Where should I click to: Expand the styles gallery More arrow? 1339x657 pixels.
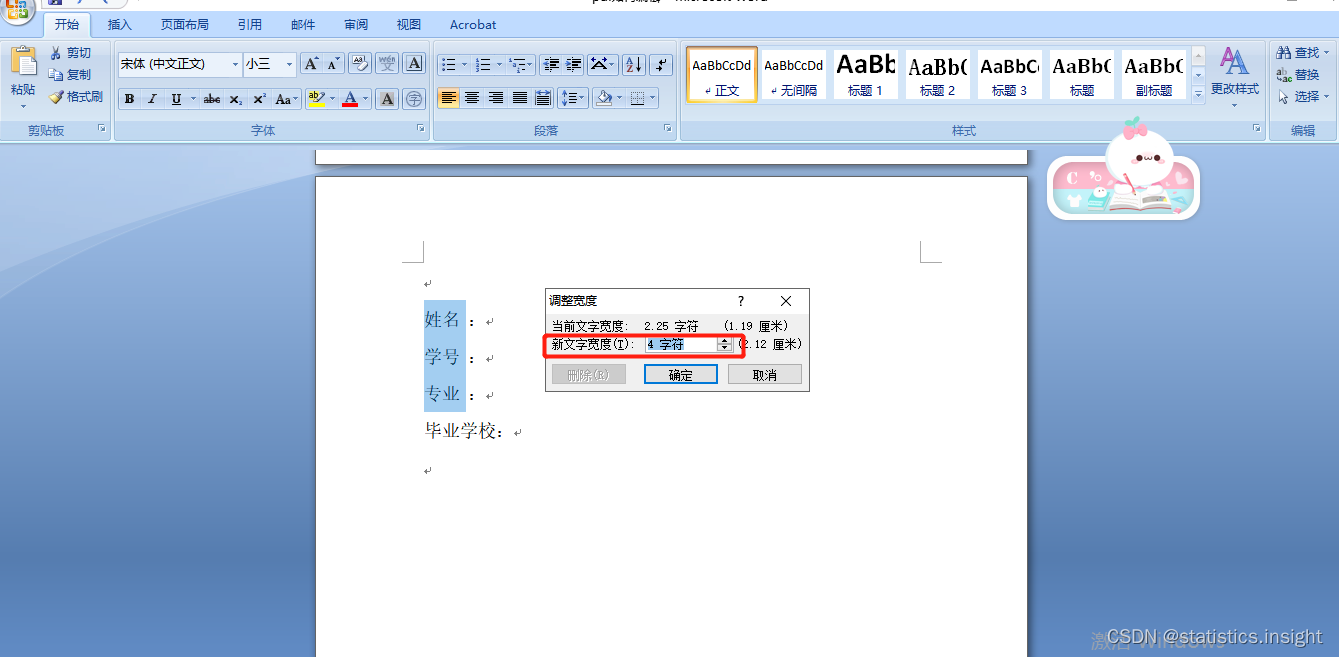pos(1198,94)
